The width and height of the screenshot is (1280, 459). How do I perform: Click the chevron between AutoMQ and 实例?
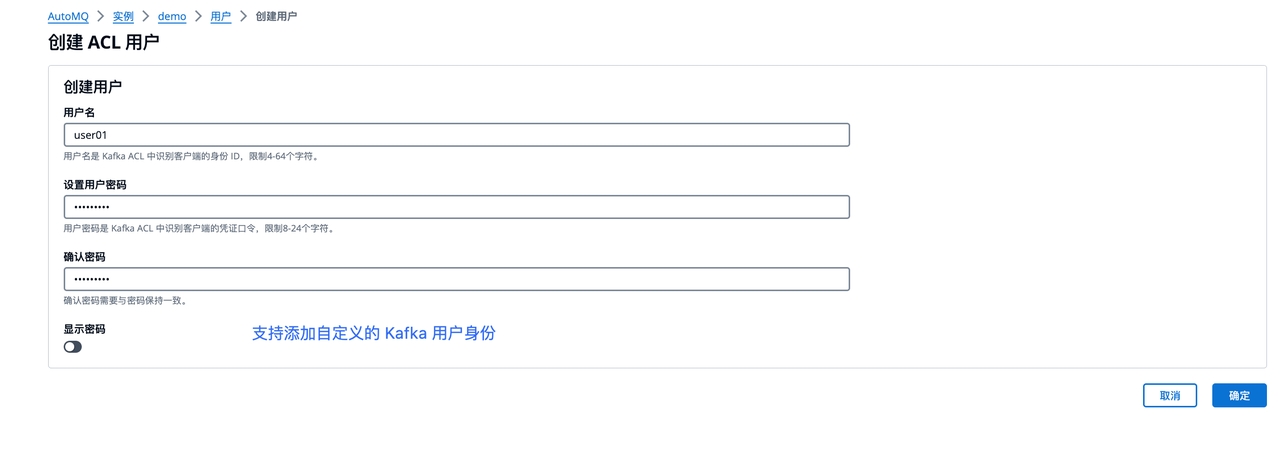(100, 17)
